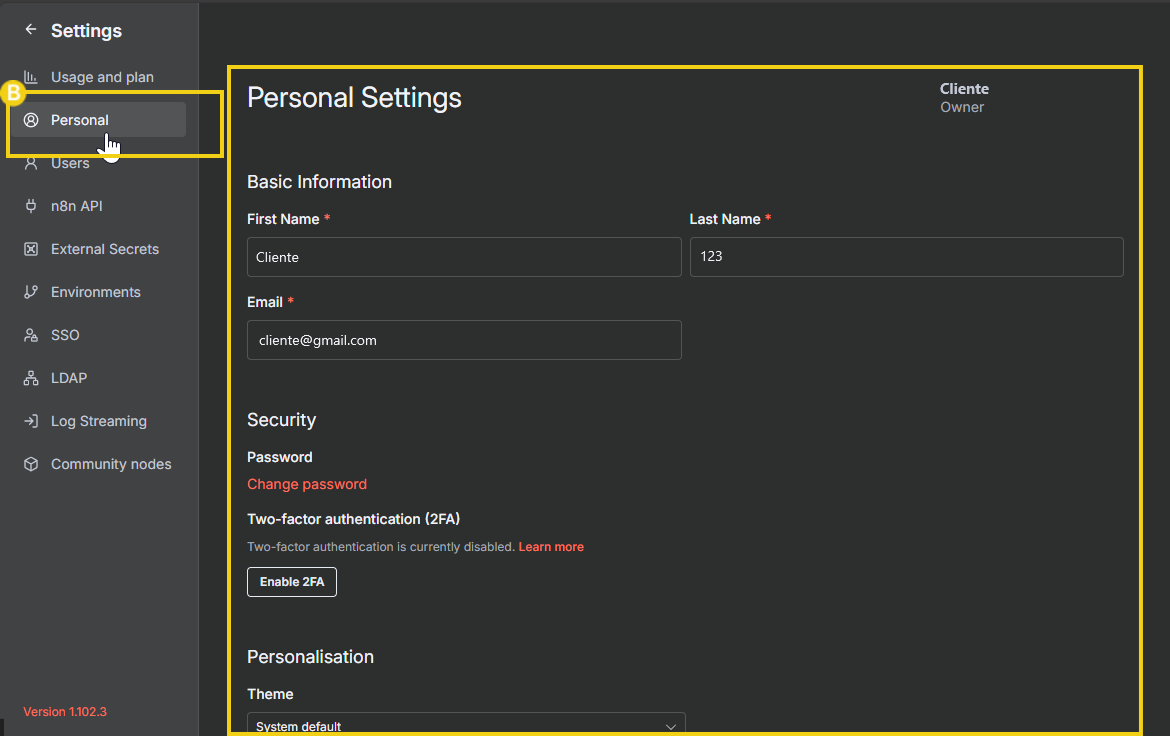Click the Usage and plan chart icon
The width and height of the screenshot is (1170, 736).
31,77
